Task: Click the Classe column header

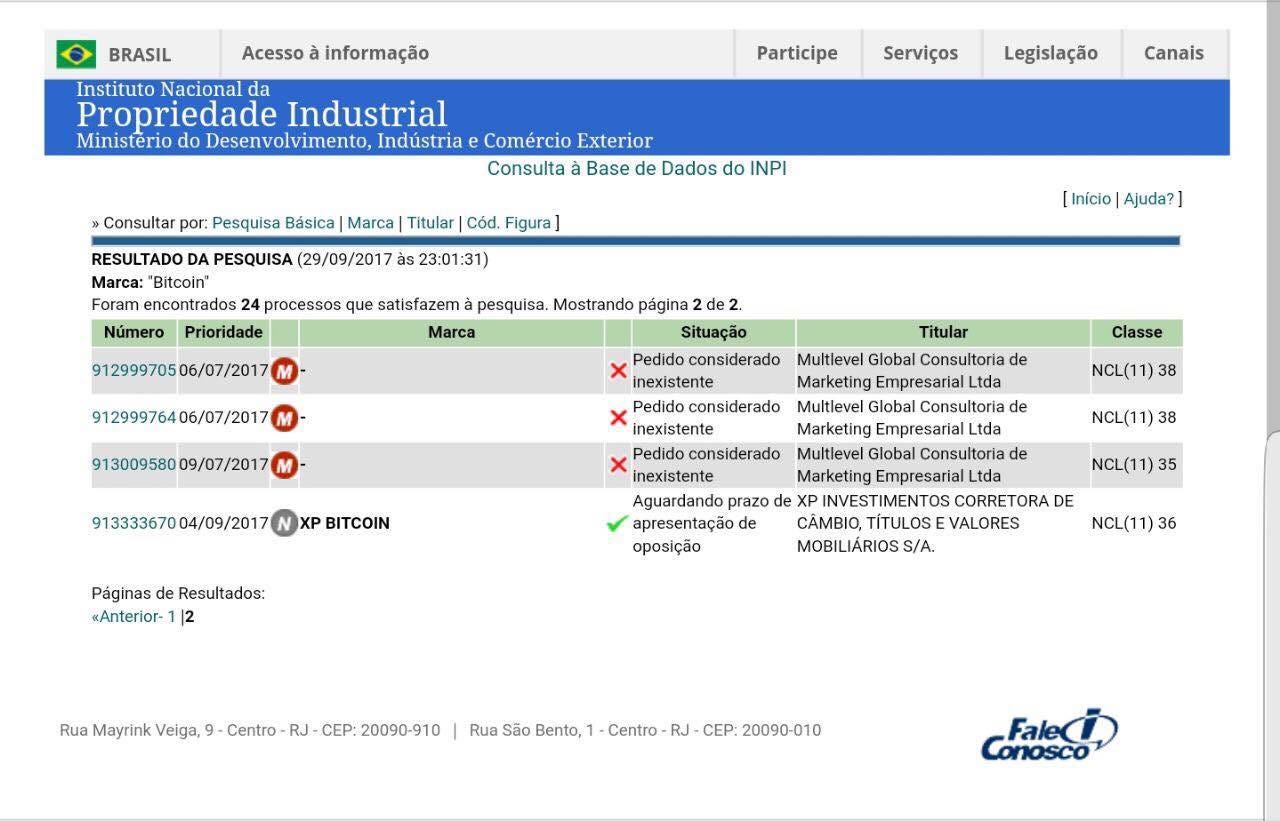Action: pos(1137,333)
